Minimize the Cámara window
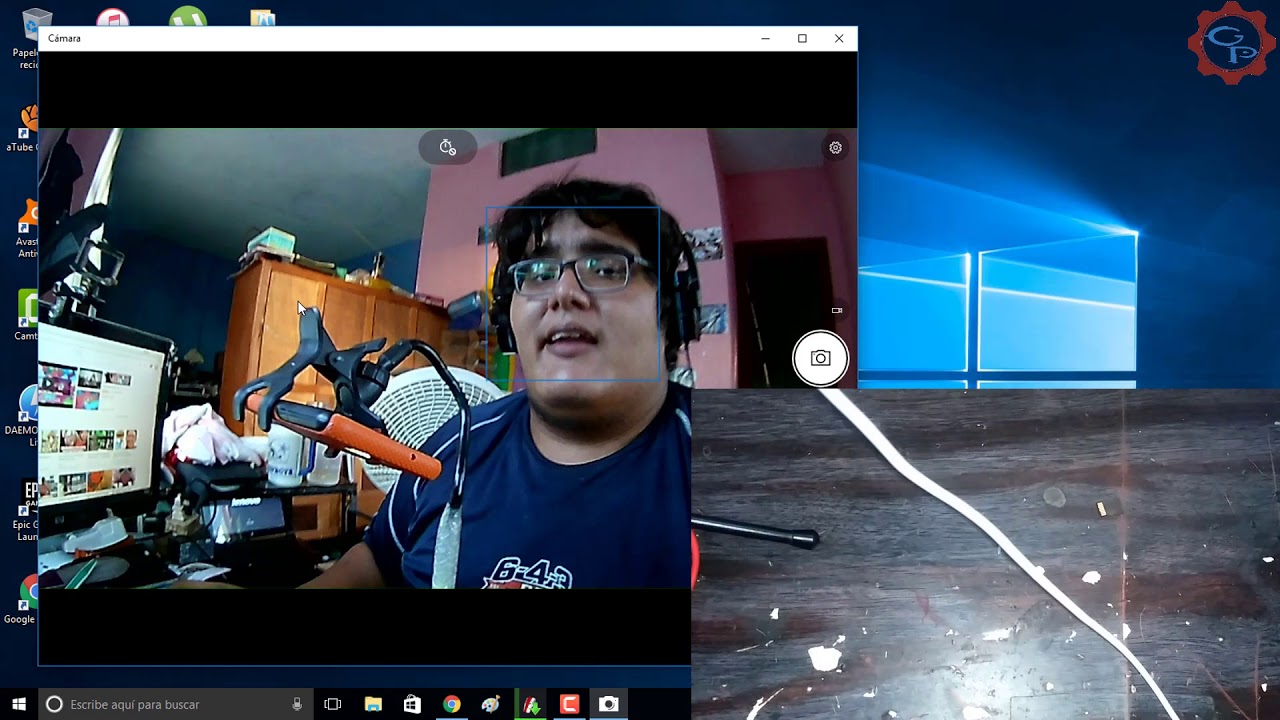Screen dimensions: 1280x720 tap(765, 38)
